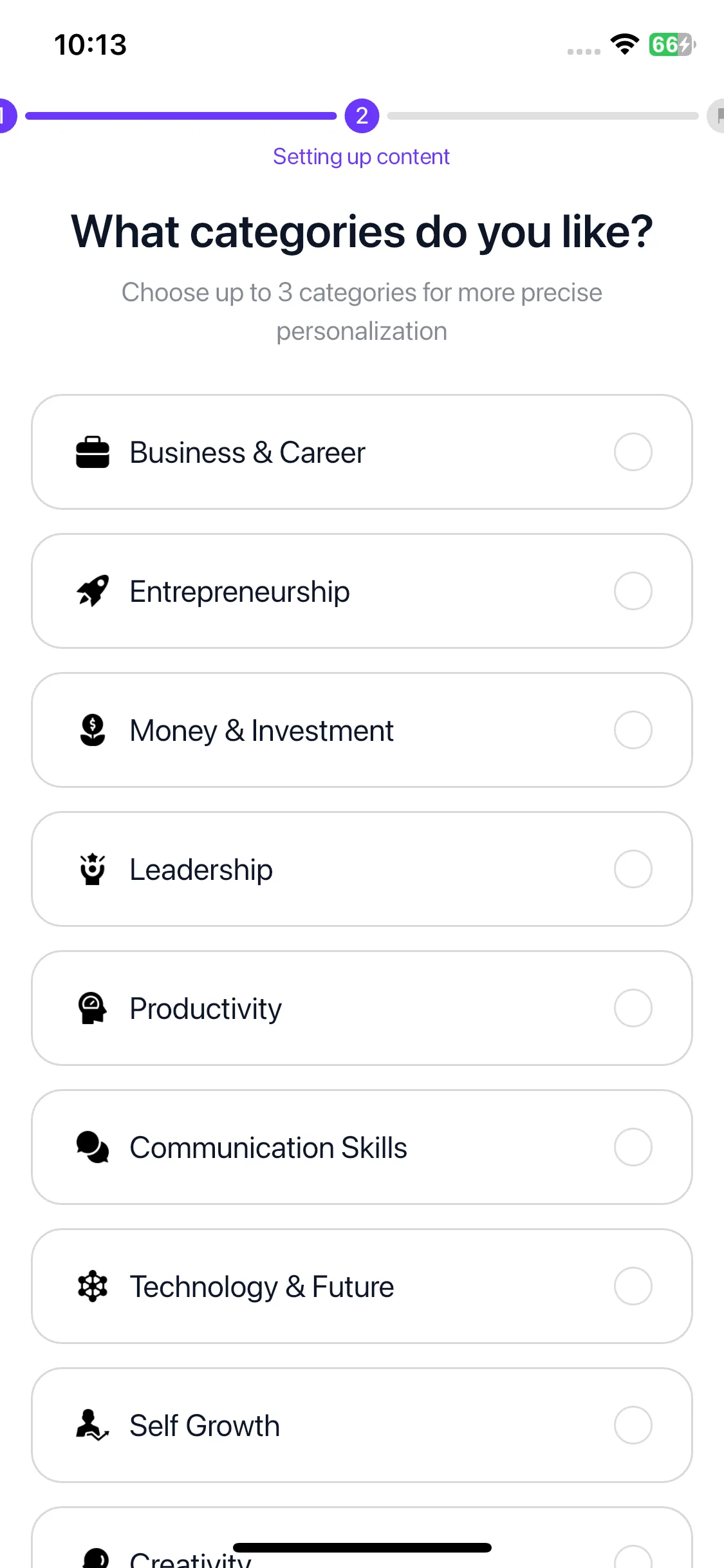The width and height of the screenshot is (724, 1568).
Task: Tap the rocket icon beside Entrepreneurship
Action: (93, 591)
